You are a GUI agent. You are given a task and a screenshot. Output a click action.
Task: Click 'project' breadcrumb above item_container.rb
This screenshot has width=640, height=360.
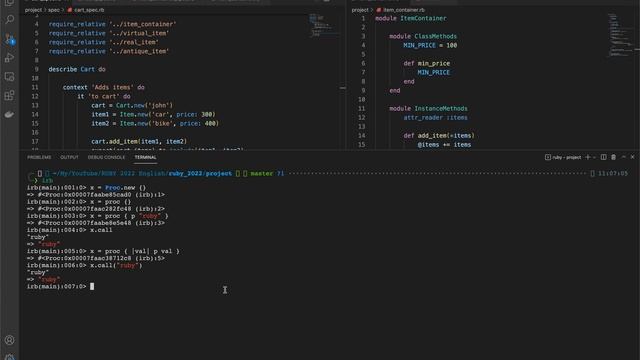click(360, 10)
